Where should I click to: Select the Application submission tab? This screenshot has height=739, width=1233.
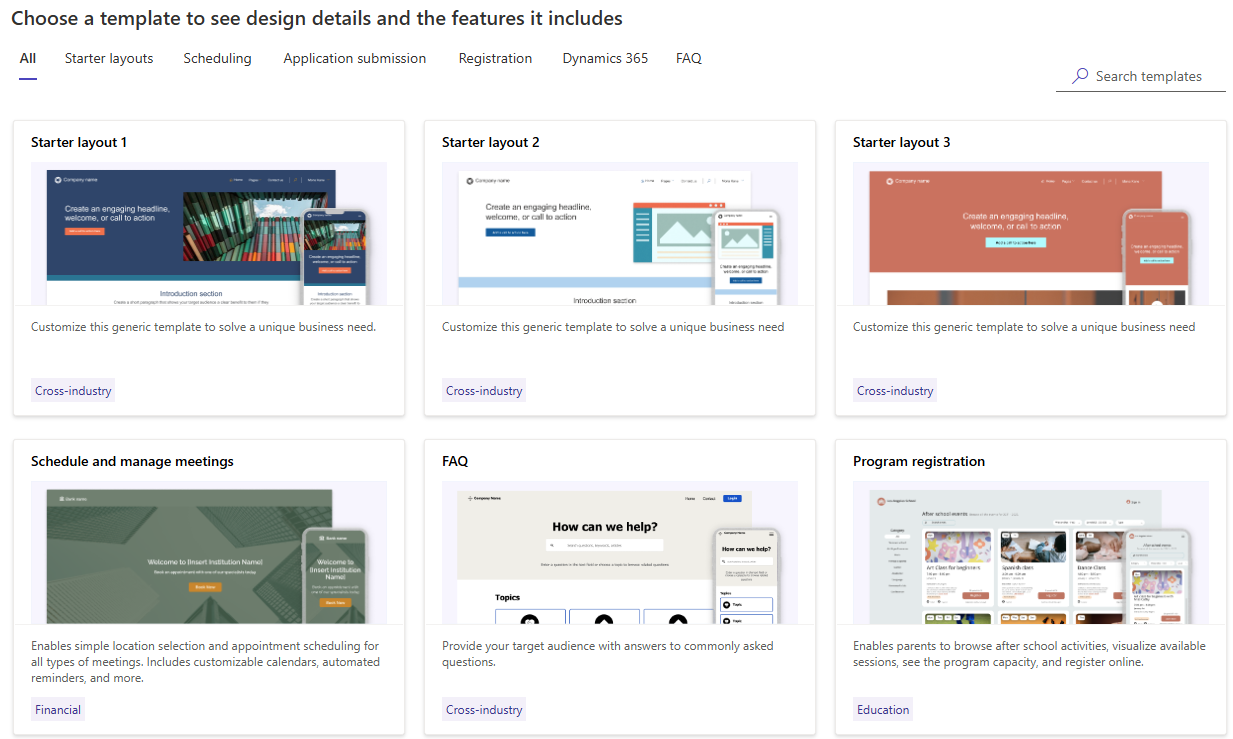pos(354,58)
